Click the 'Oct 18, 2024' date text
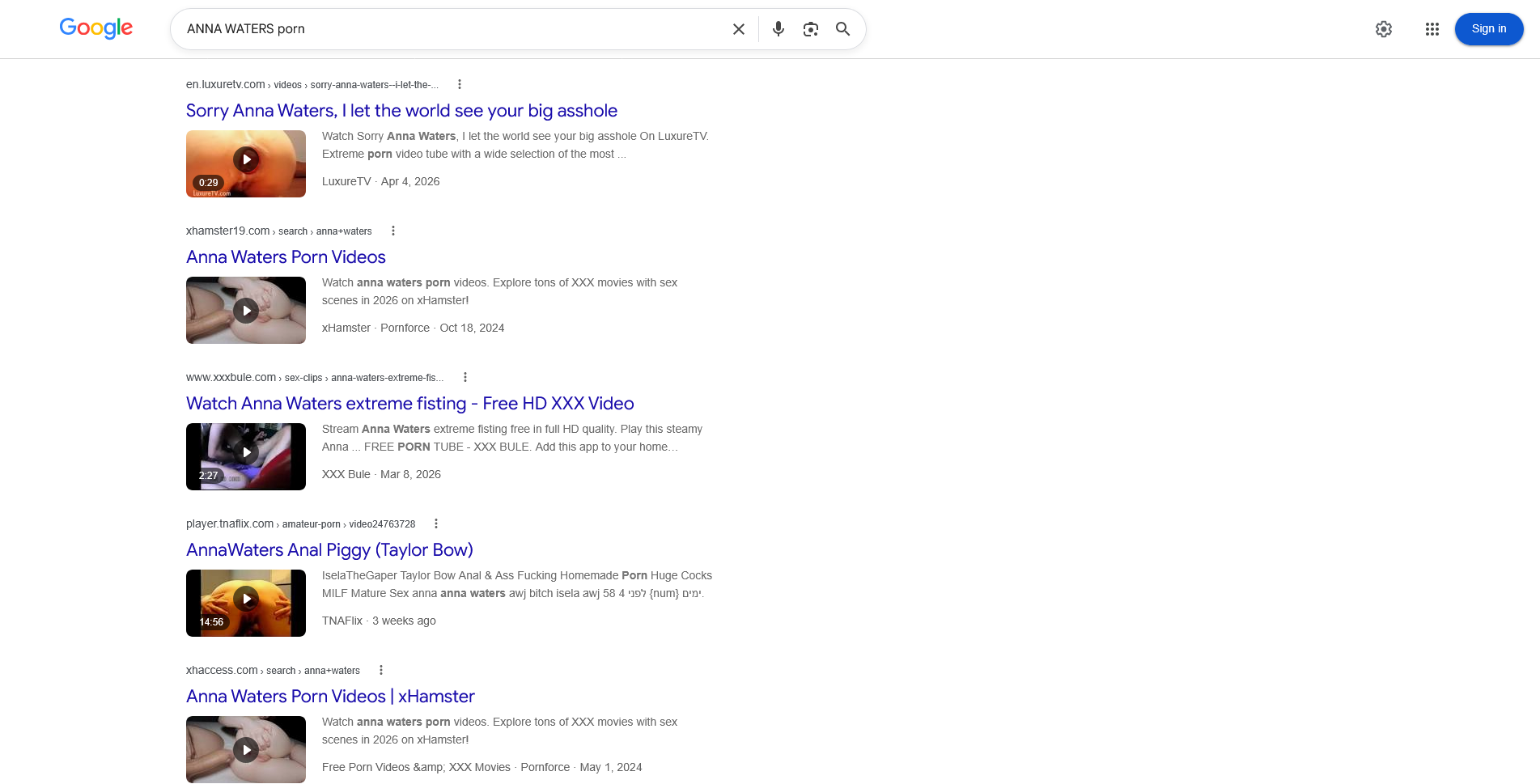This screenshot has width=1540, height=784. point(472,328)
